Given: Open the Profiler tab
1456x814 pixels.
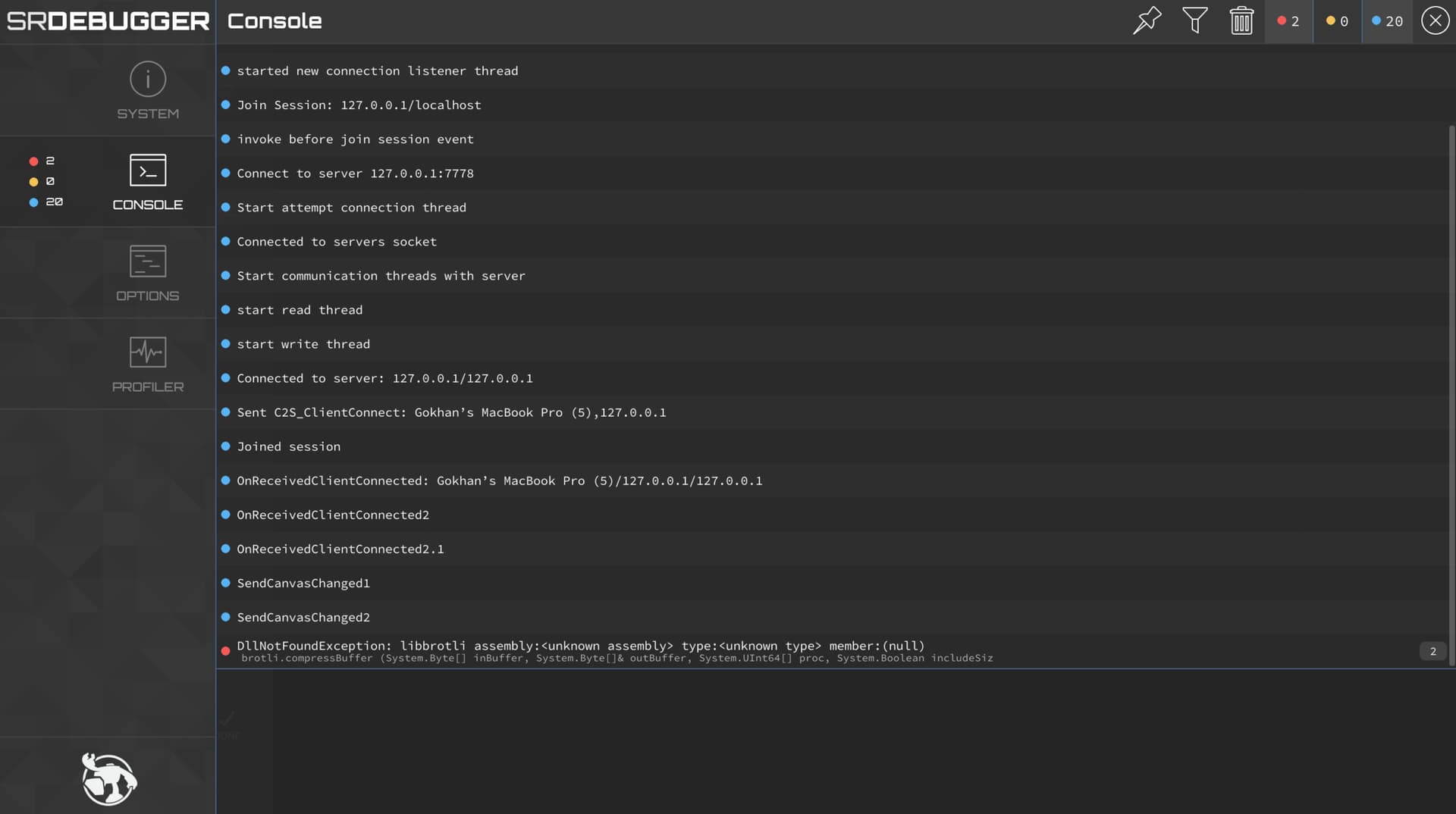Looking at the screenshot, I should click(x=148, y=364).
